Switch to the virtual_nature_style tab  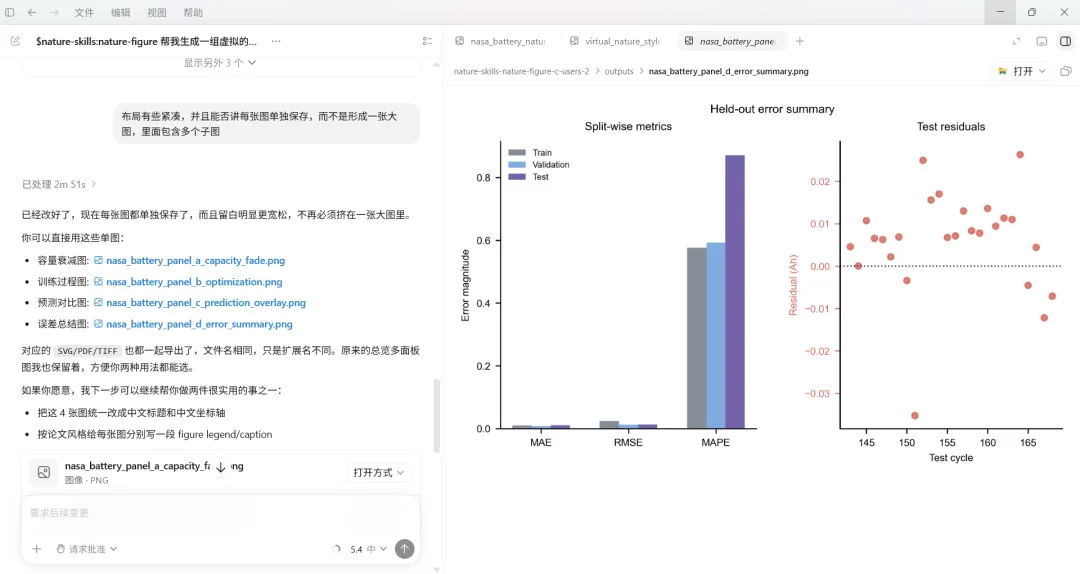coord(615,41)
